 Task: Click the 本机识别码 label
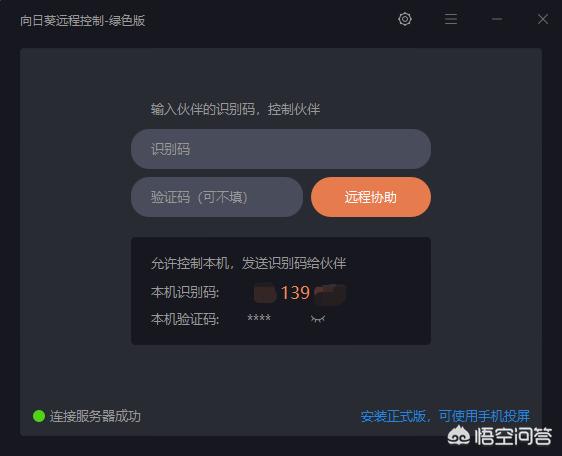(185, 292)
